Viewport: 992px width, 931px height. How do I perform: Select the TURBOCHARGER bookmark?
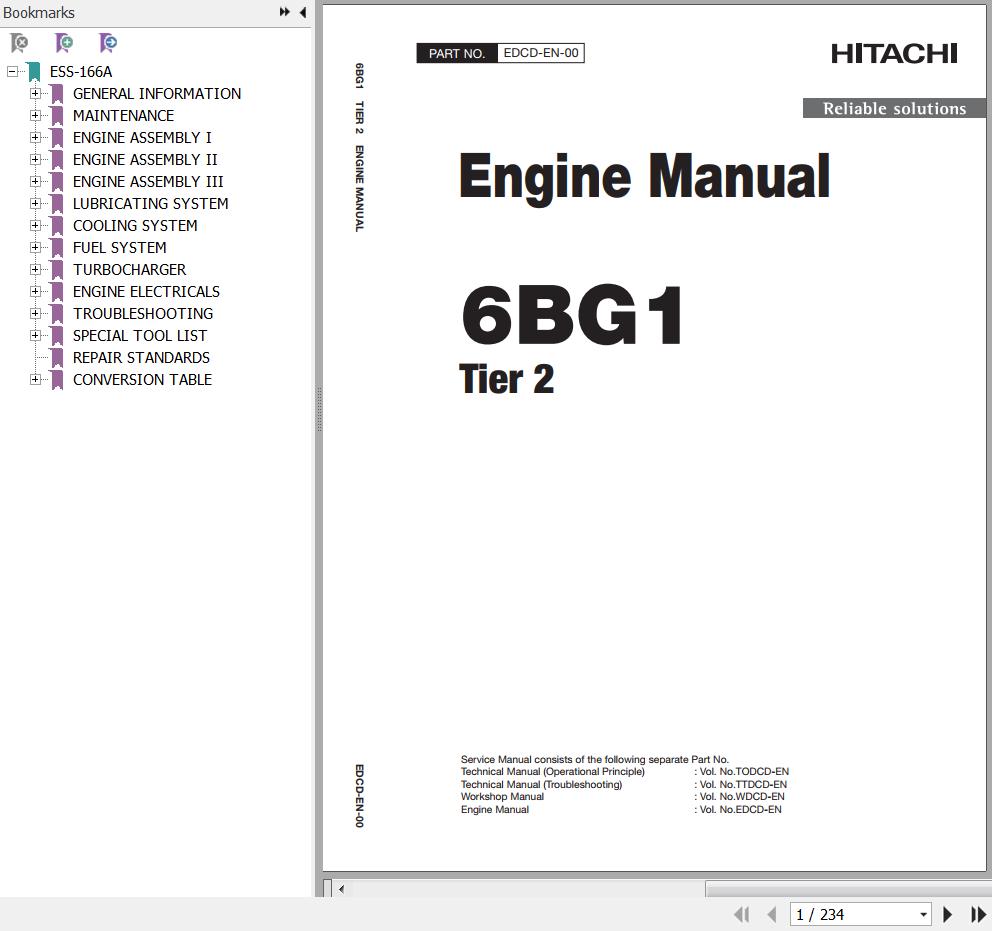(129, 270)
